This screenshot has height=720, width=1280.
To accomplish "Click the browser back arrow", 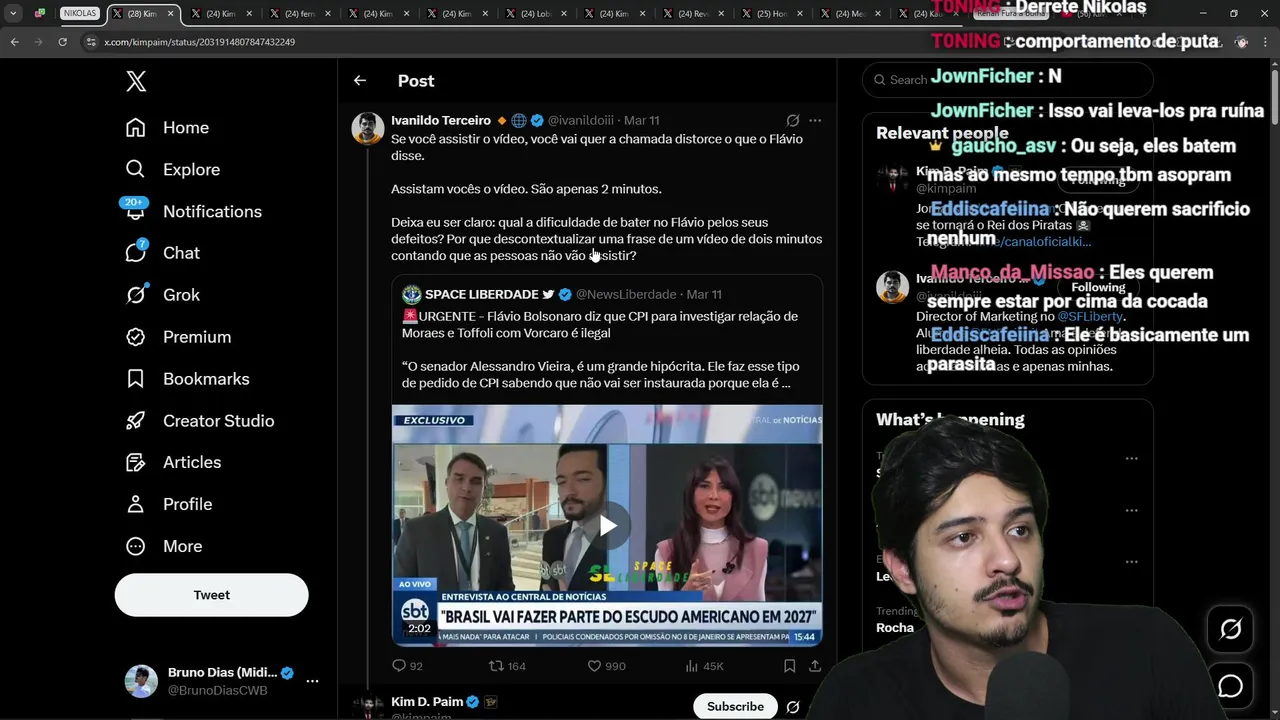I will (x=15, y=42).
